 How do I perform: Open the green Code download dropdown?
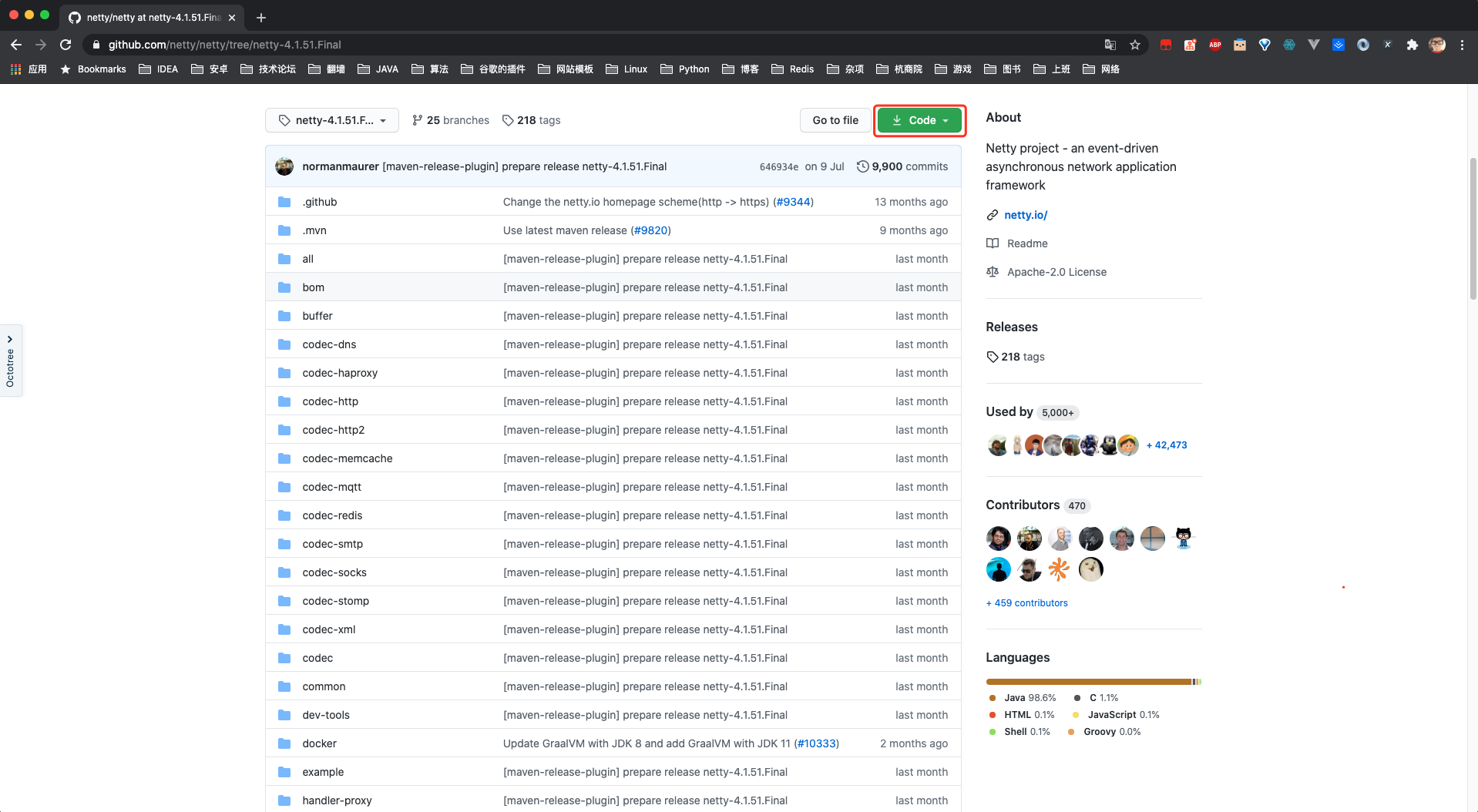point(919,120)
